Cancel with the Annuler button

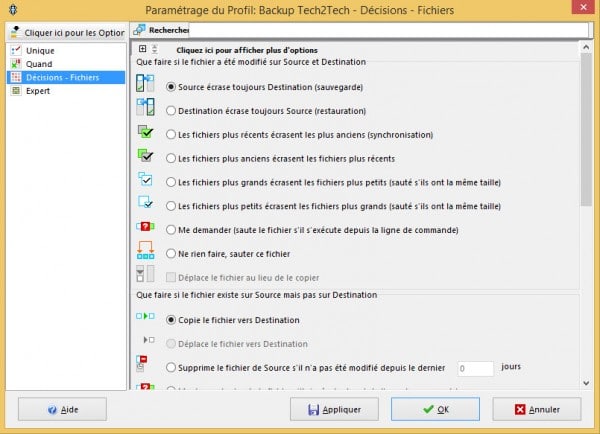pos(535,409)
